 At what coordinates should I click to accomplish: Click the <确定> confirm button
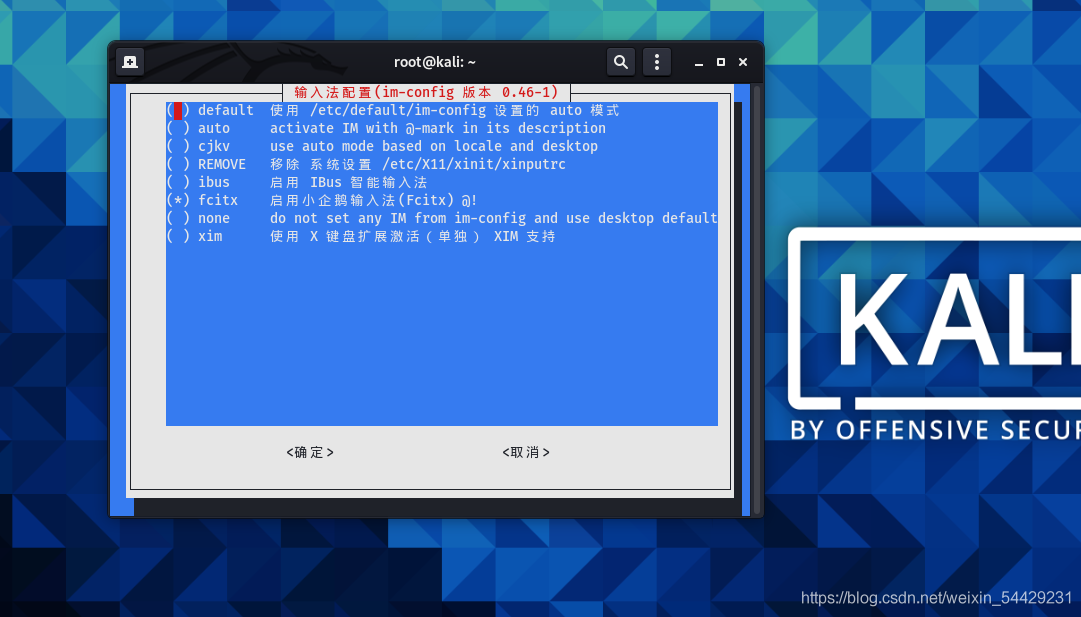[310, 452]
